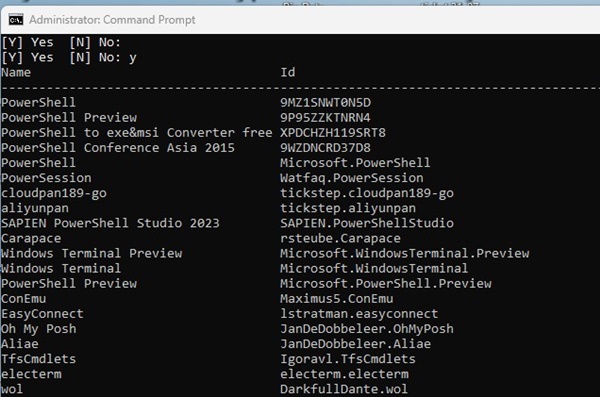This screenshot has width=600, height=397.
Task: Click the 9MZ1SNWT0N5D PowerShell Id
Action: pyautogui.click(x=325, y=103)
